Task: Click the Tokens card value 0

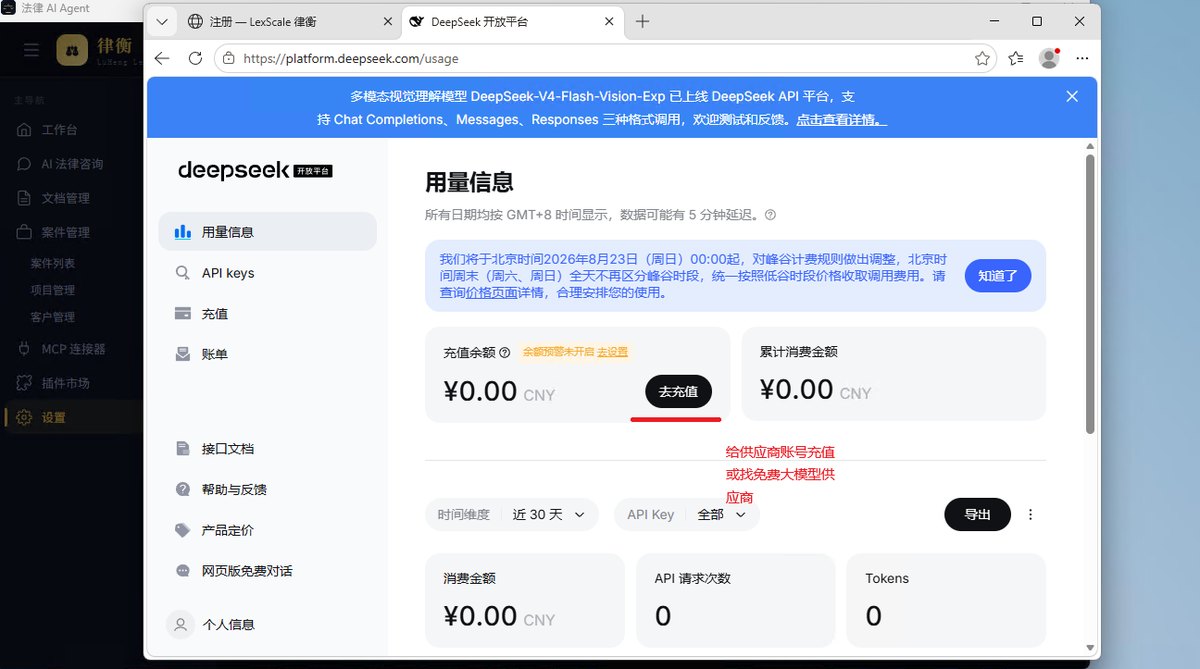Action: point(874,616)
